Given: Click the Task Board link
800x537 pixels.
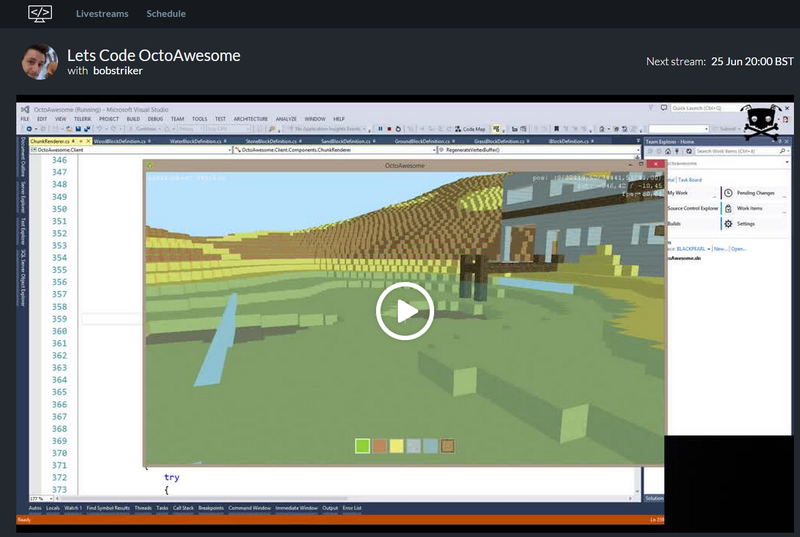Looking at the screenshot, I should [x=690, y=180].
